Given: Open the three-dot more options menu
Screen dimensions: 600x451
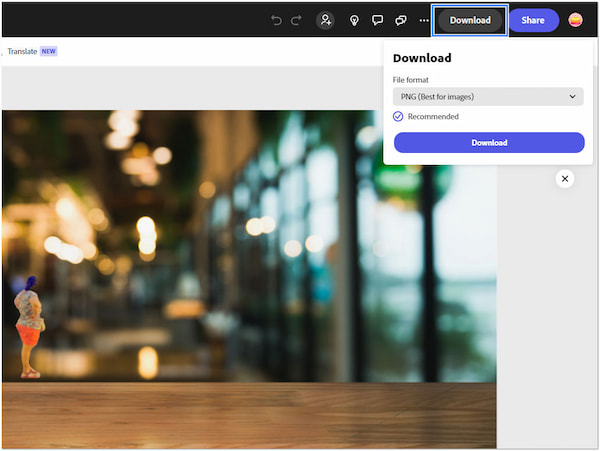Looking at the screenshot, I should (x=424, y=20).
